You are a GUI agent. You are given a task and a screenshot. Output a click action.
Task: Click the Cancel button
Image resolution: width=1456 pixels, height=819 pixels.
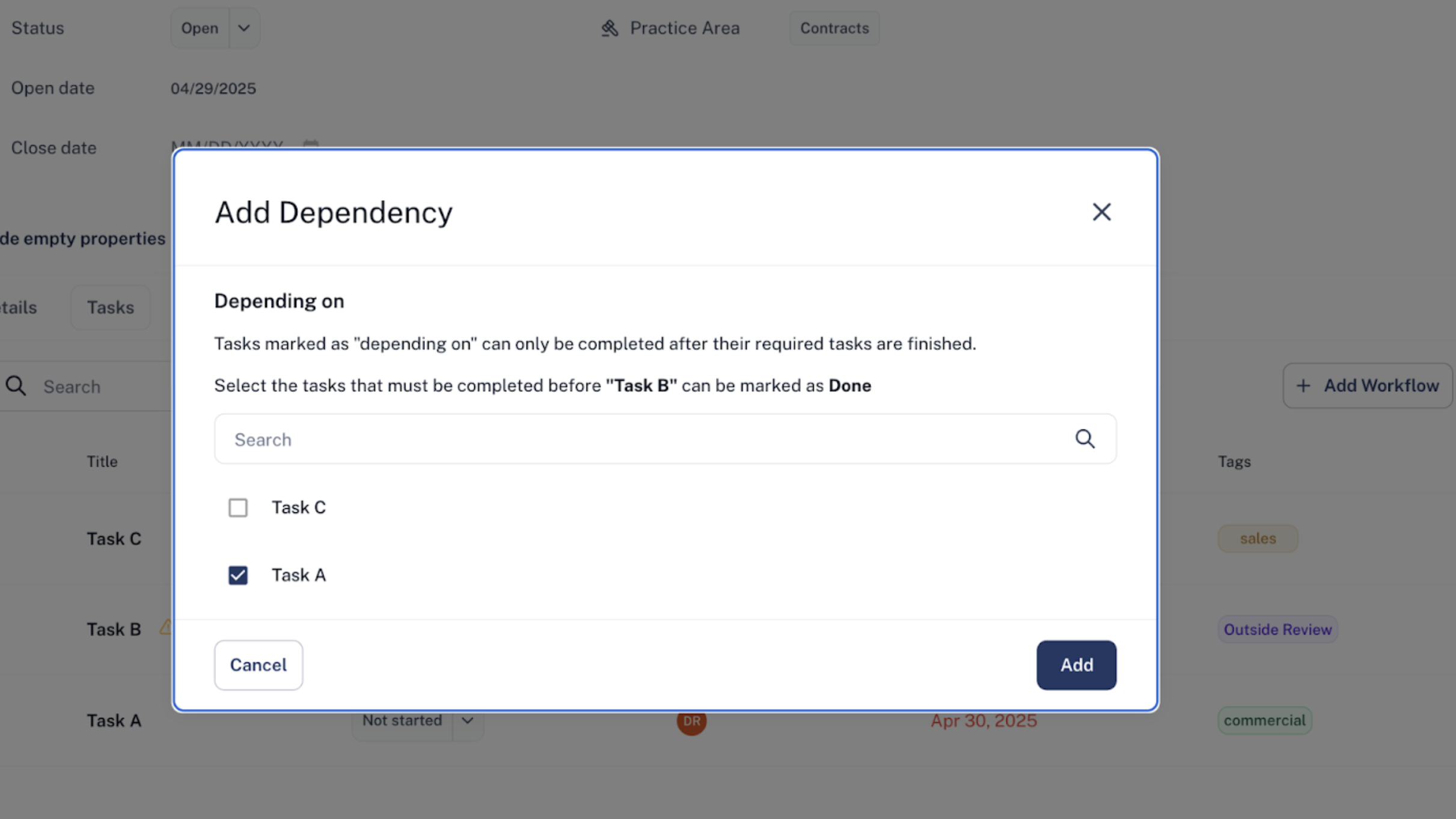[x=258, y=665]
